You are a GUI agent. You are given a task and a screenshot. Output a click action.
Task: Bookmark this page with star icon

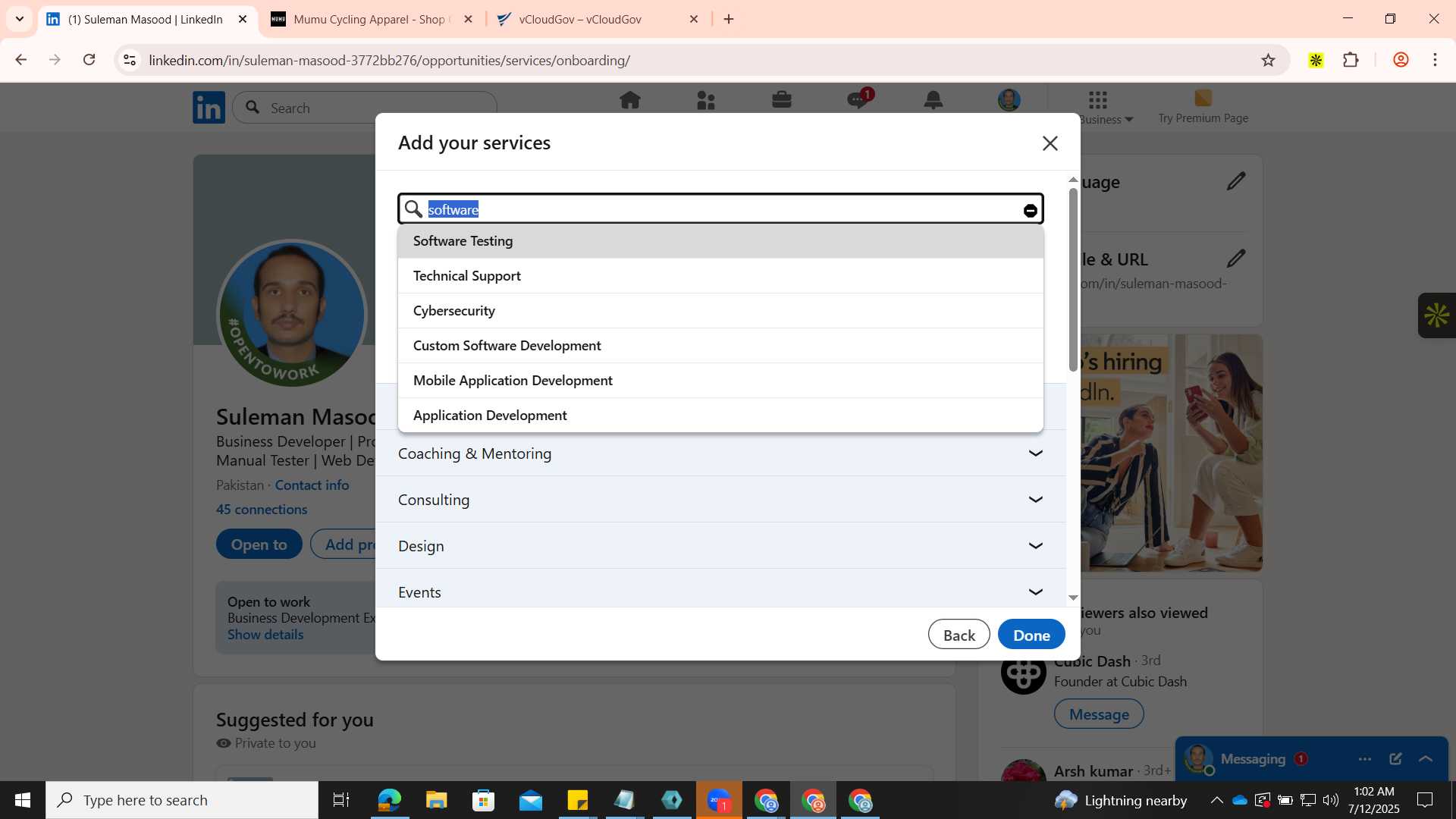(x=1268, y=60)
